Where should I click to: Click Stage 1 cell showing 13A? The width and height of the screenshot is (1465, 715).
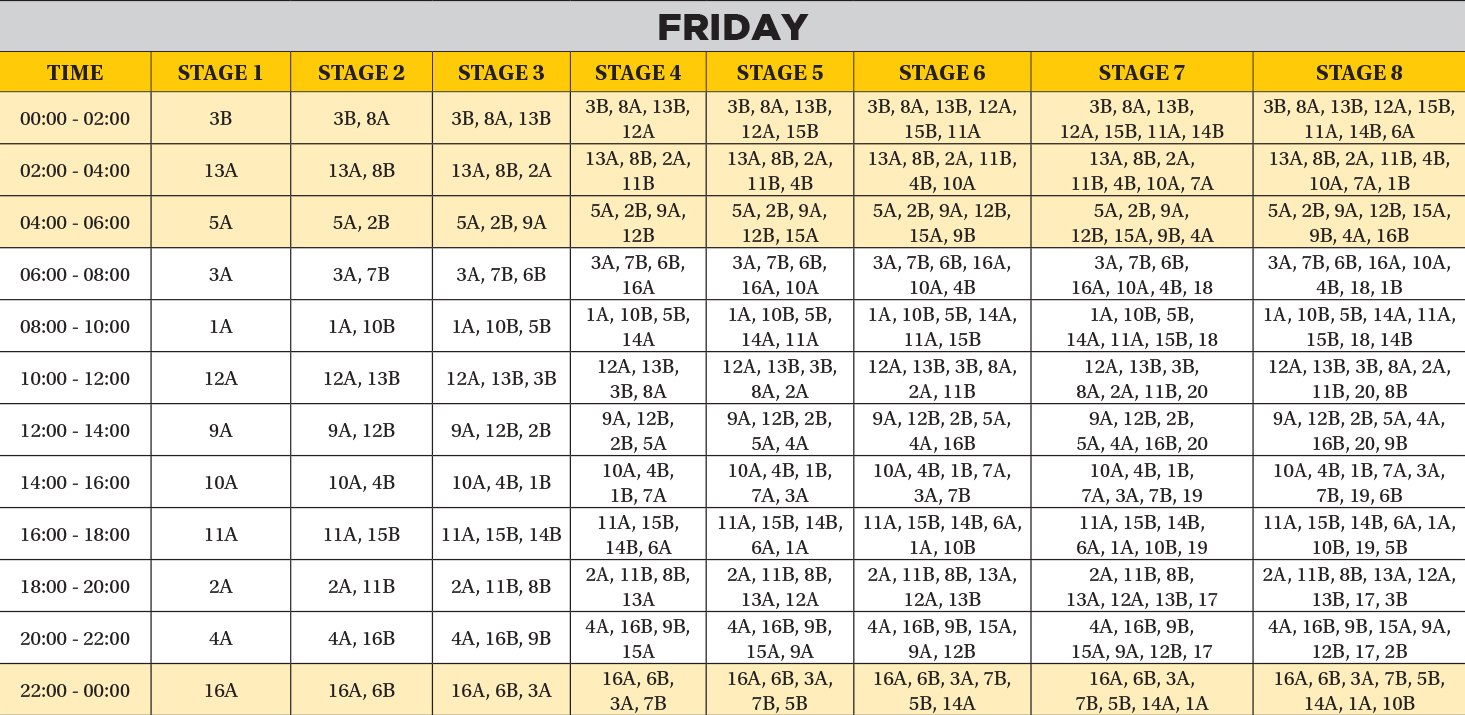click(220, 171)
